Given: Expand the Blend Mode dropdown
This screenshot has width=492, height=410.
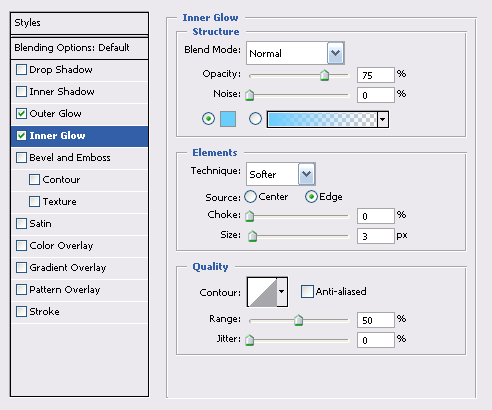Looking at the screenshot, I should coord(336,53).
